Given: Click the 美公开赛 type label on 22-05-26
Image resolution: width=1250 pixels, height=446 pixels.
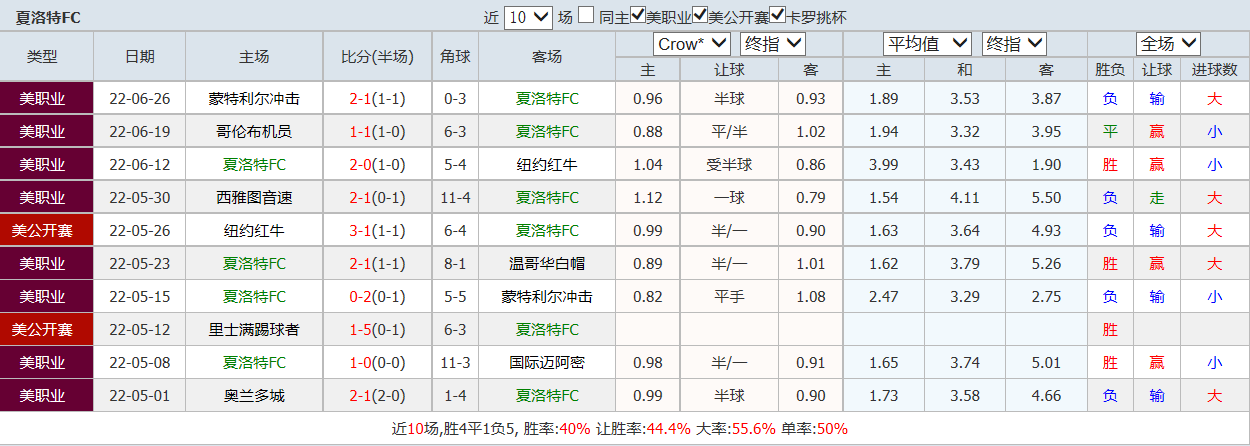Looking at the screenshot, I should (42, 231).
